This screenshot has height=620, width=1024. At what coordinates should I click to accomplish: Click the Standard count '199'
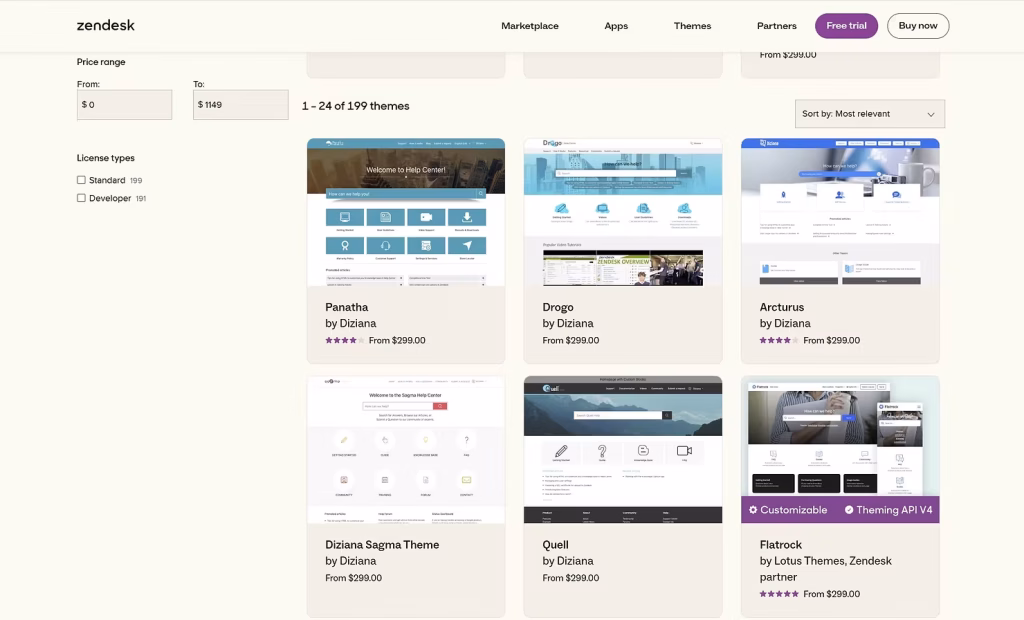(x=136, y=180)
